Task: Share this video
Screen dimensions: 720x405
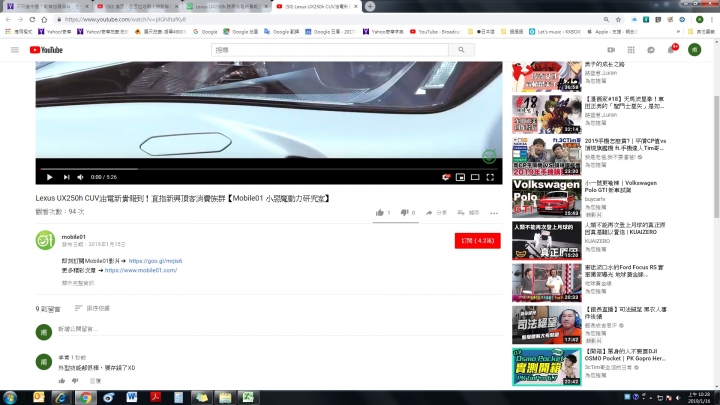Action: [x=436, y=213]
